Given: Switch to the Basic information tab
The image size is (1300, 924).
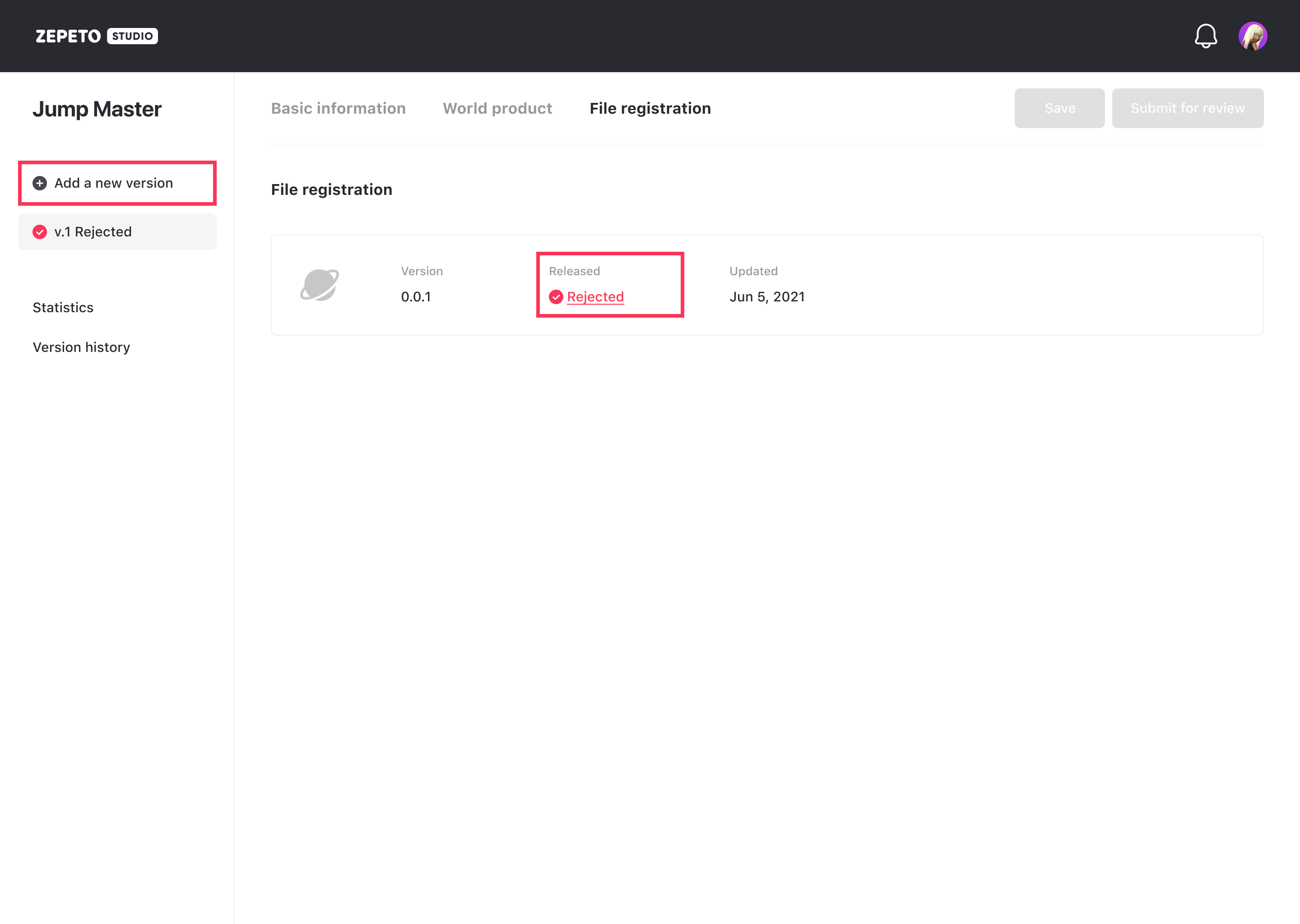Looking at the screenshot, I should (x=338, y=108).
